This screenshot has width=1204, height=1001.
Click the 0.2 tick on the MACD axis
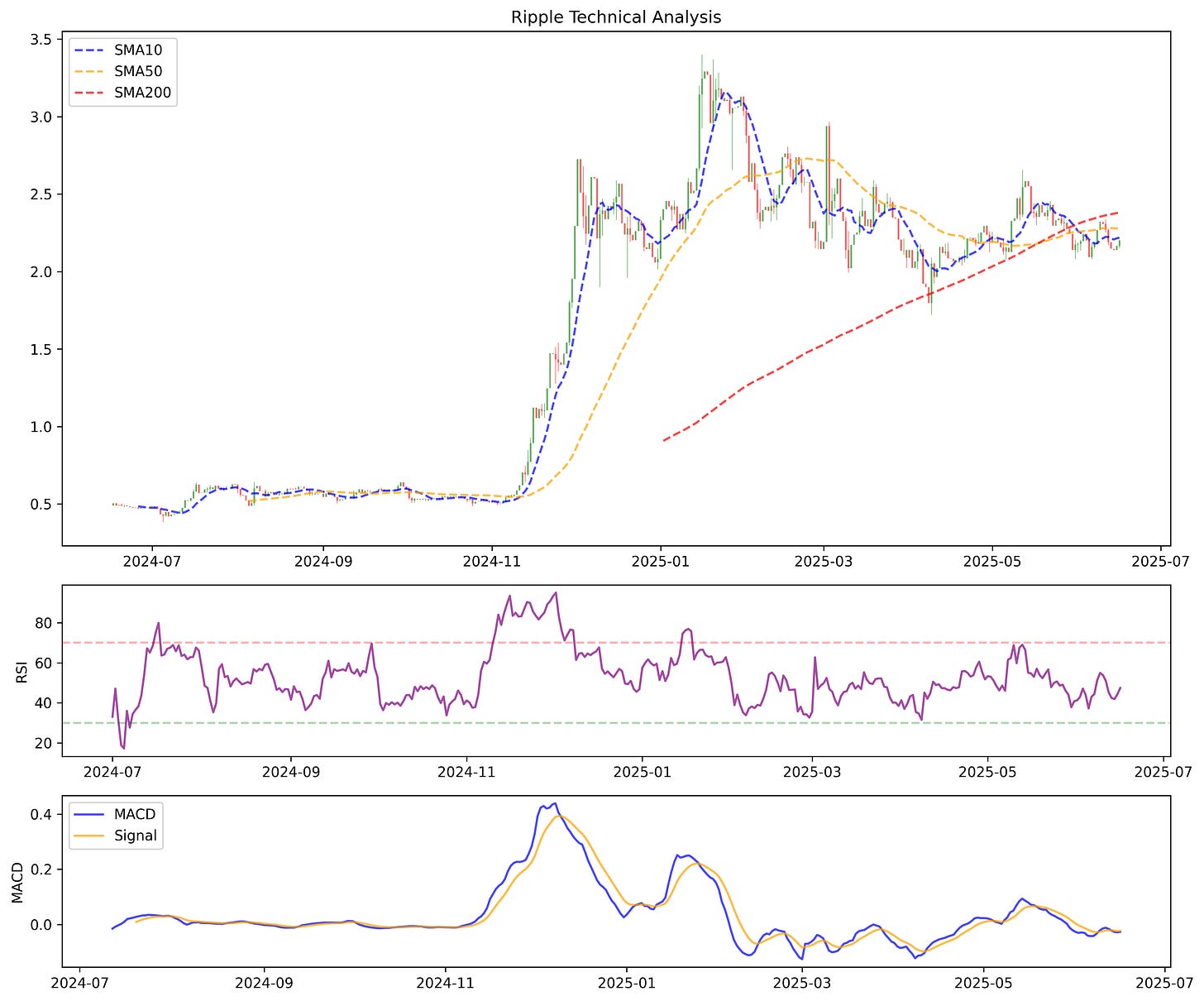[x=41, y=869]
